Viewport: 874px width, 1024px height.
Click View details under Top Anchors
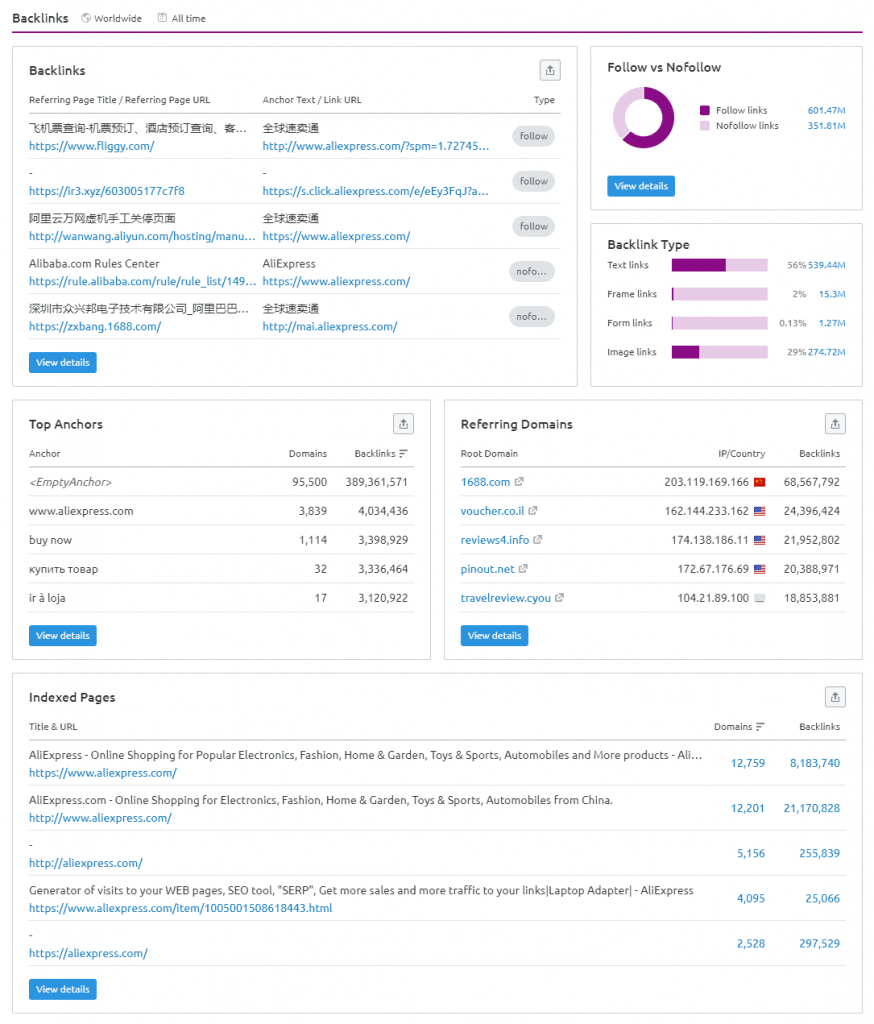pos(63,635)
